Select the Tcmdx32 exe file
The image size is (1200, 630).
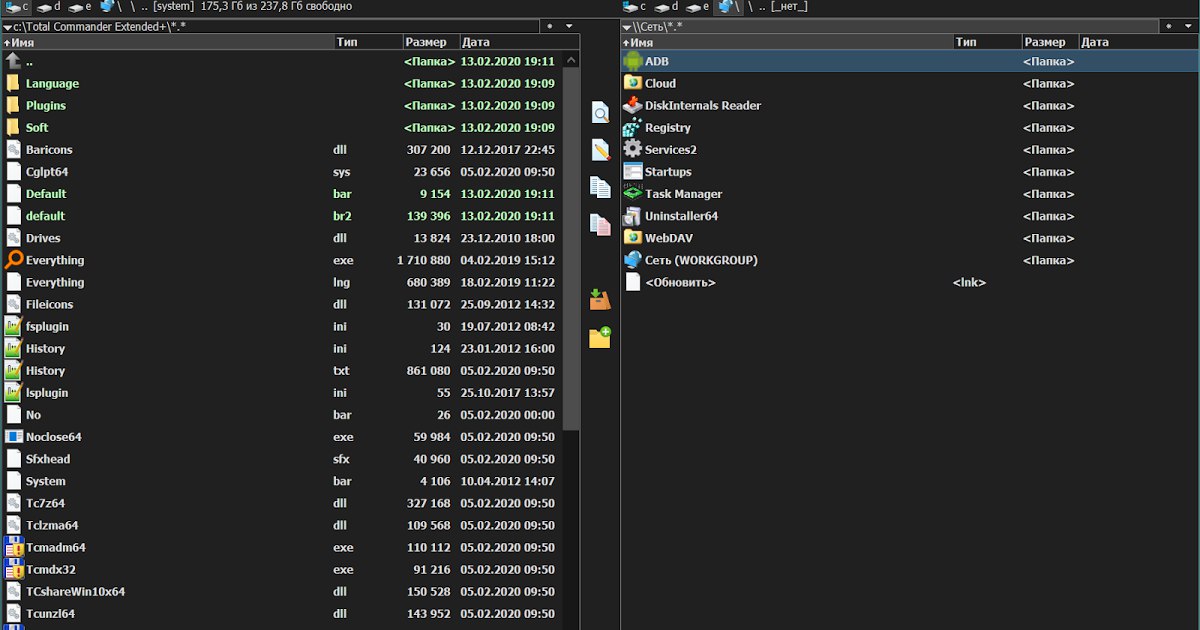tap(282, 569)
